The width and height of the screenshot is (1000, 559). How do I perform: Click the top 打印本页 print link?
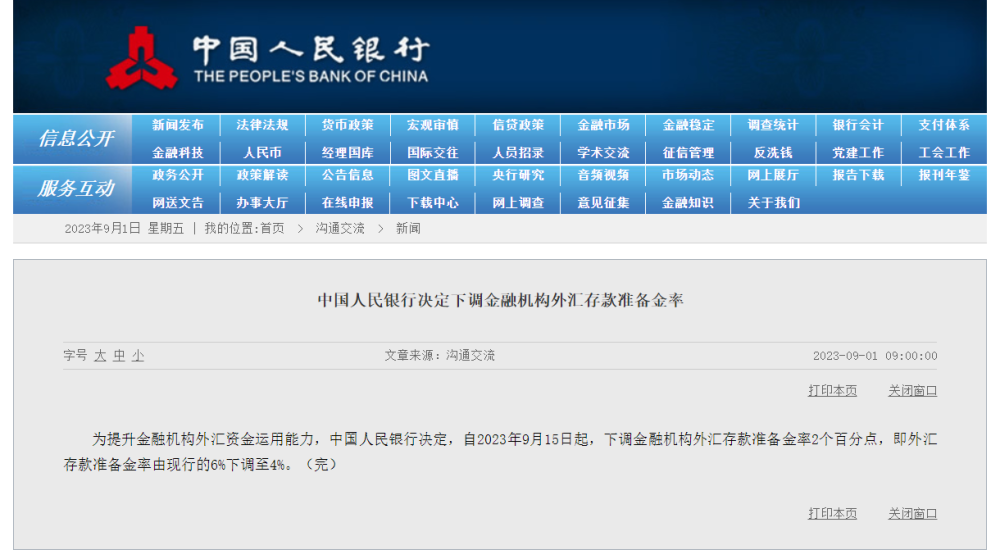[x=832, y=391]
